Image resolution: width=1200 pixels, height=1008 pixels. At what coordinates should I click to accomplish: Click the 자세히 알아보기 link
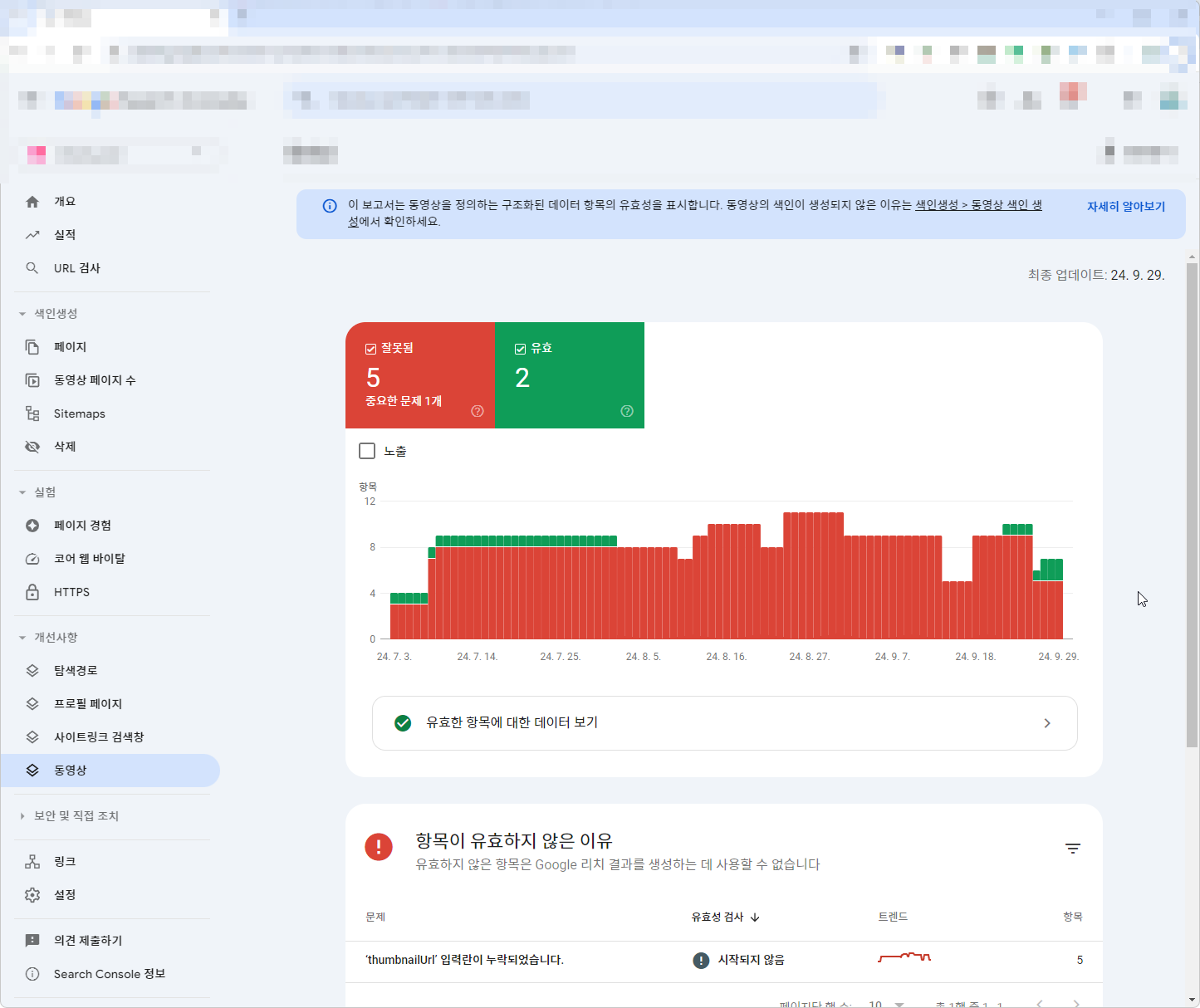click(1125, 207)
